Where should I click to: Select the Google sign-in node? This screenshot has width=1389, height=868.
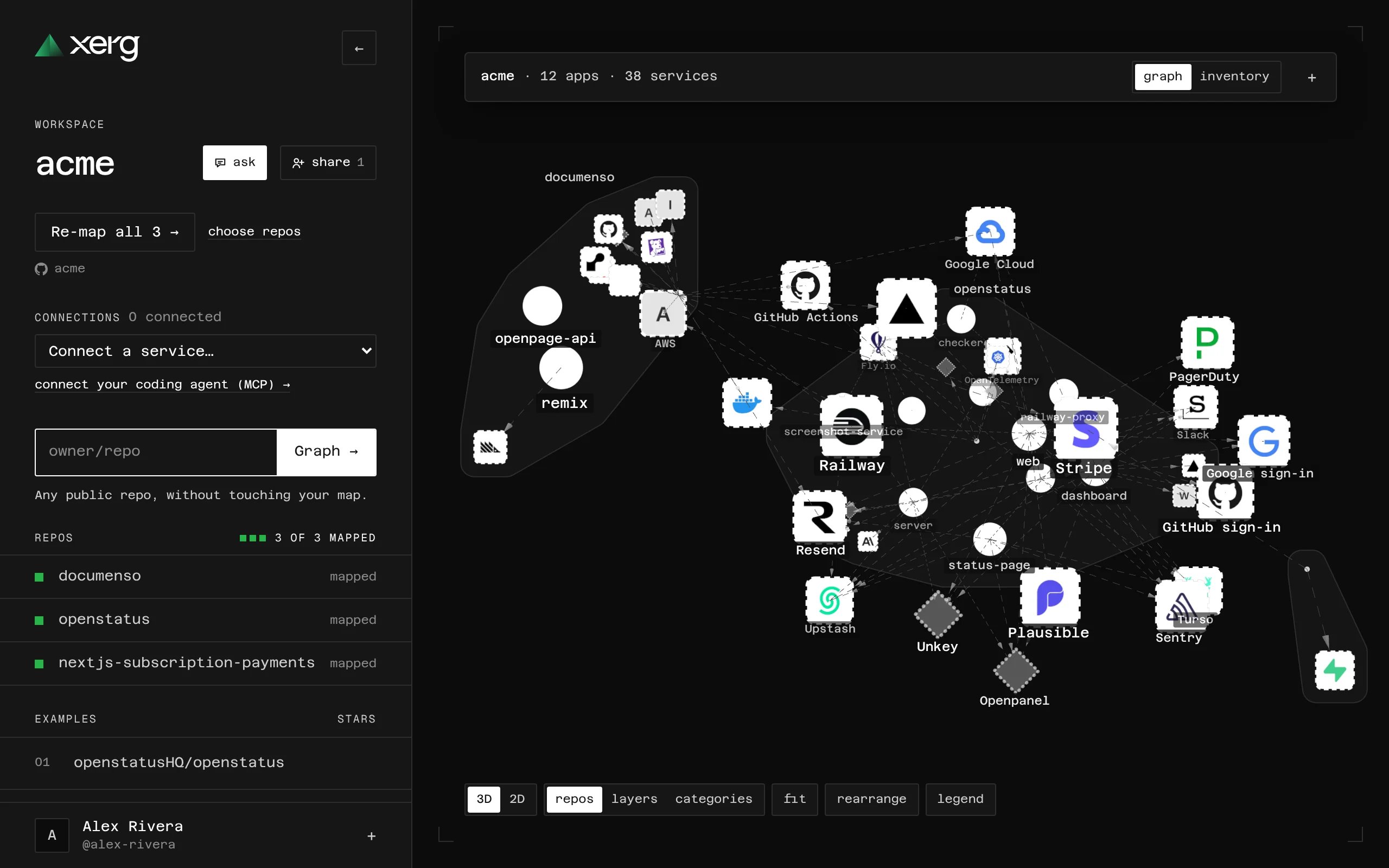coord(1263,441)
